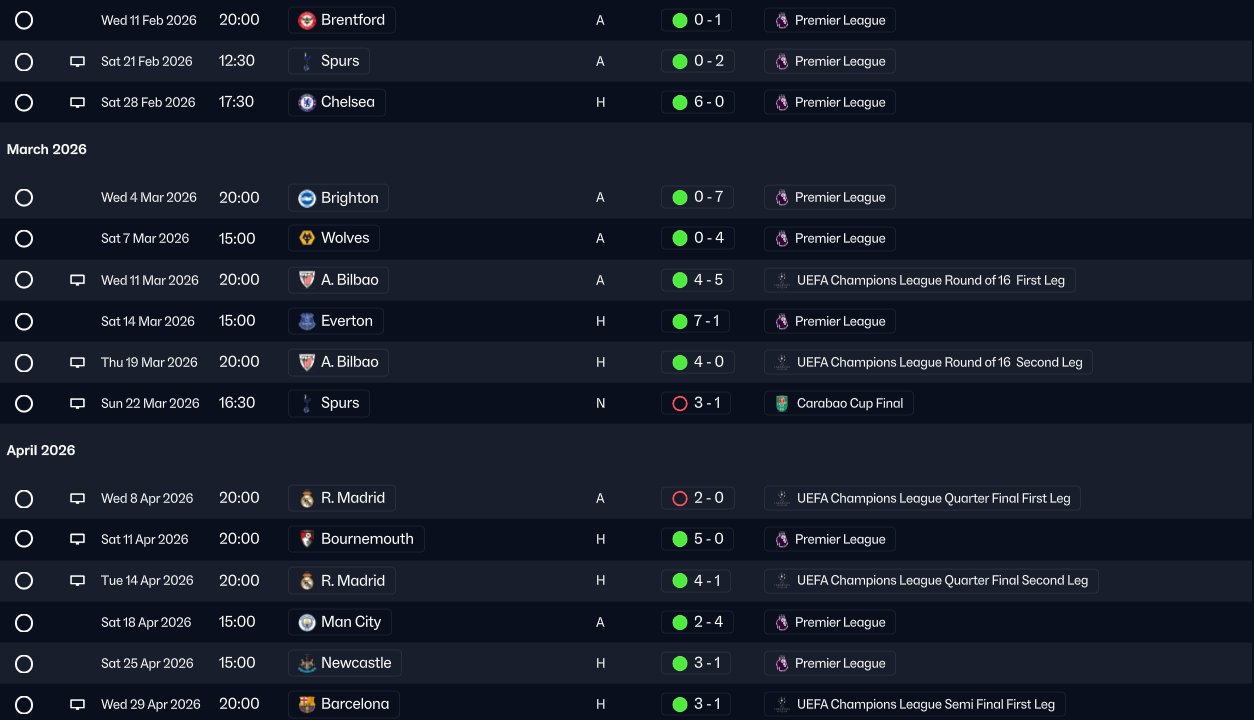Click the Everton club crest
The width and height of the screenshot is (1254, 720).
click(307, 321)
